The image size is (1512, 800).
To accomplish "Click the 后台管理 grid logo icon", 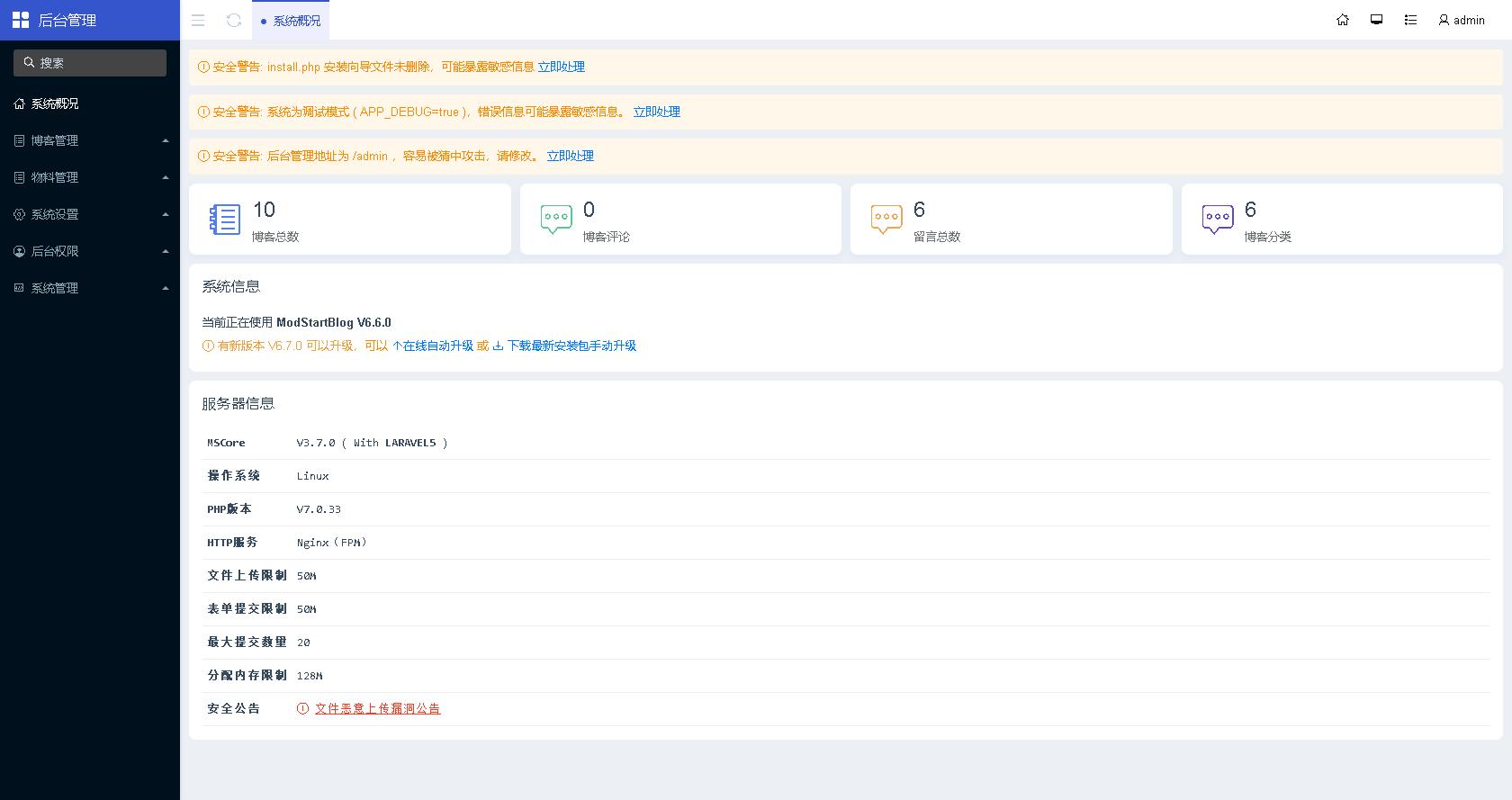I will point(21,20).
